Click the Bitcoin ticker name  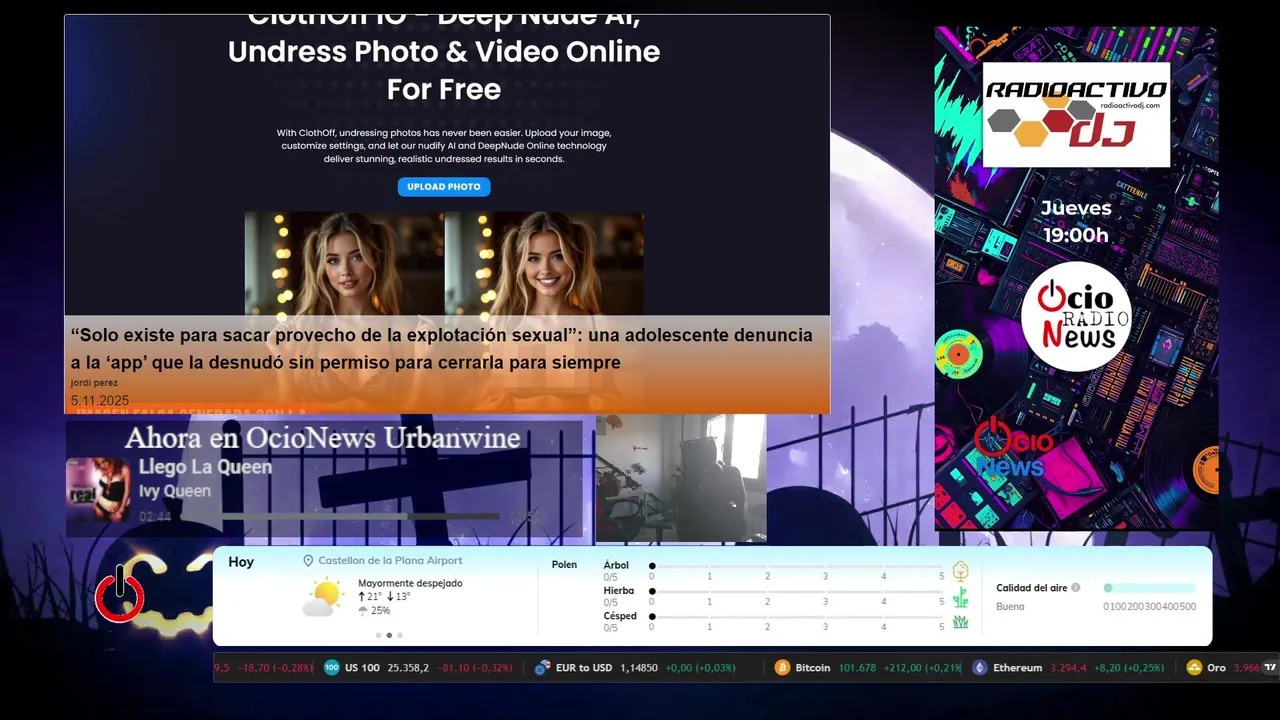(x=813, y=668)
